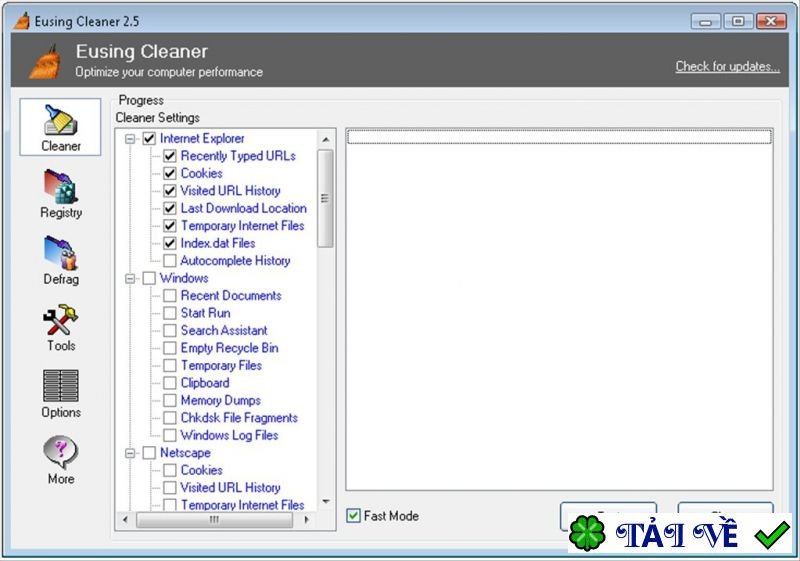Enable Windows Log Files checkbox
Image resolution: width=800 pixels, height=561 pixels.
point(170,436)
